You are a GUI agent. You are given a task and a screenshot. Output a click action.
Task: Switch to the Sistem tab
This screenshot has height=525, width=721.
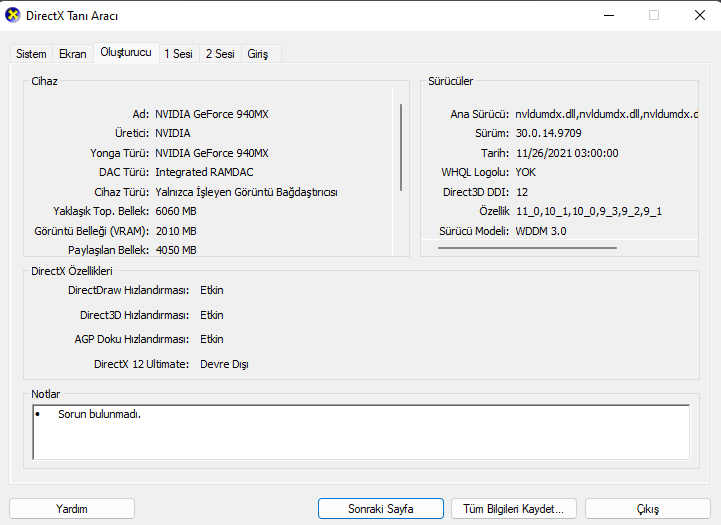[31, 54]
